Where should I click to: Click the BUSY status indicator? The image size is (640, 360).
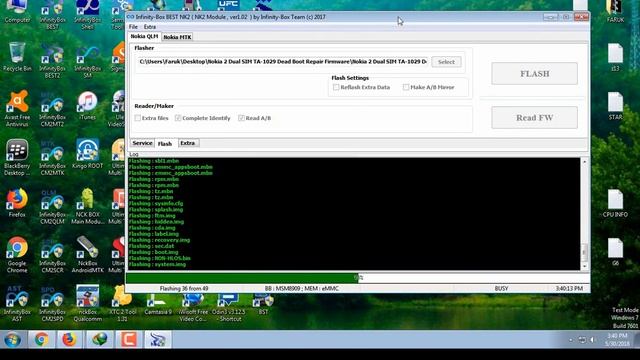click(x=501, y=289)
